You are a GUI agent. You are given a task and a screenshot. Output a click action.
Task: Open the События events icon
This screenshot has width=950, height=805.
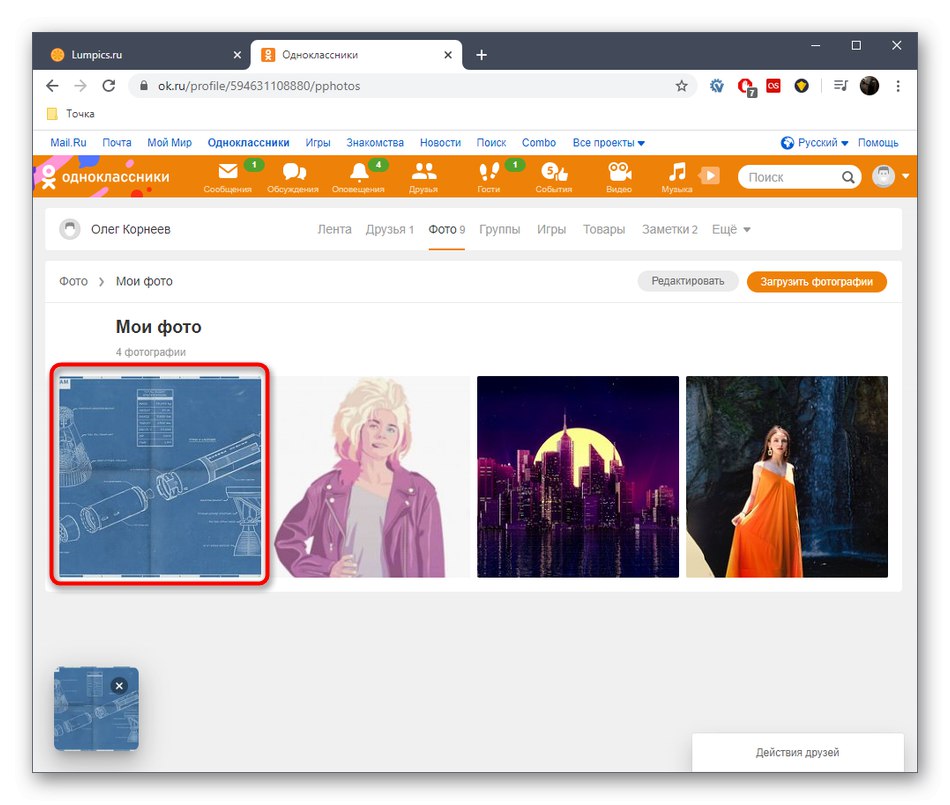click(553, 172)
